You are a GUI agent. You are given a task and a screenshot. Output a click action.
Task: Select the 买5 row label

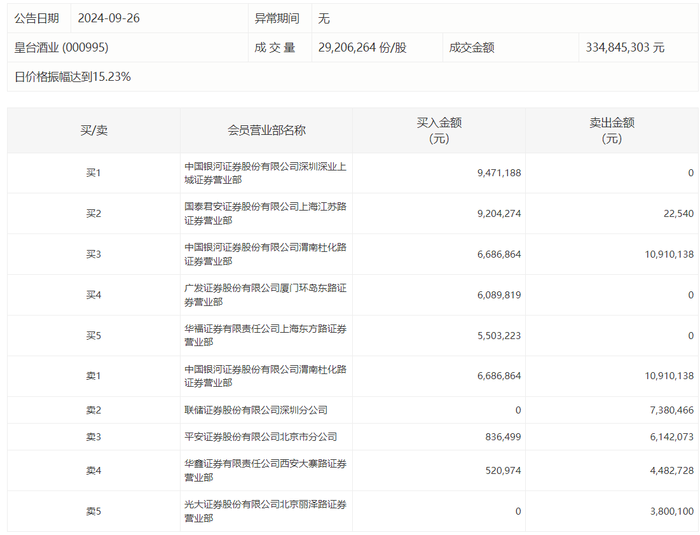94,335
